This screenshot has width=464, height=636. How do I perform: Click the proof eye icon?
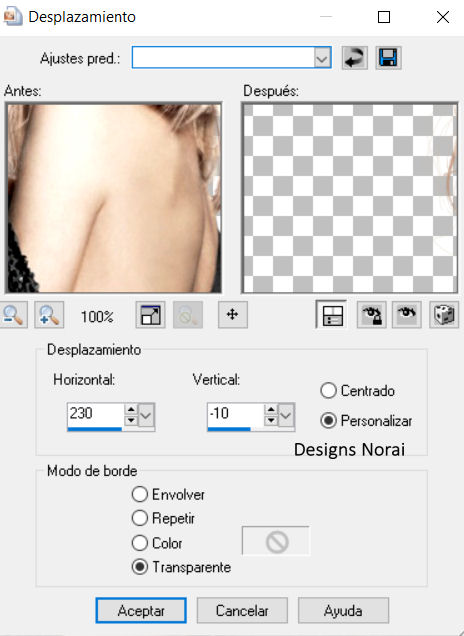click(x=407, y=314)
